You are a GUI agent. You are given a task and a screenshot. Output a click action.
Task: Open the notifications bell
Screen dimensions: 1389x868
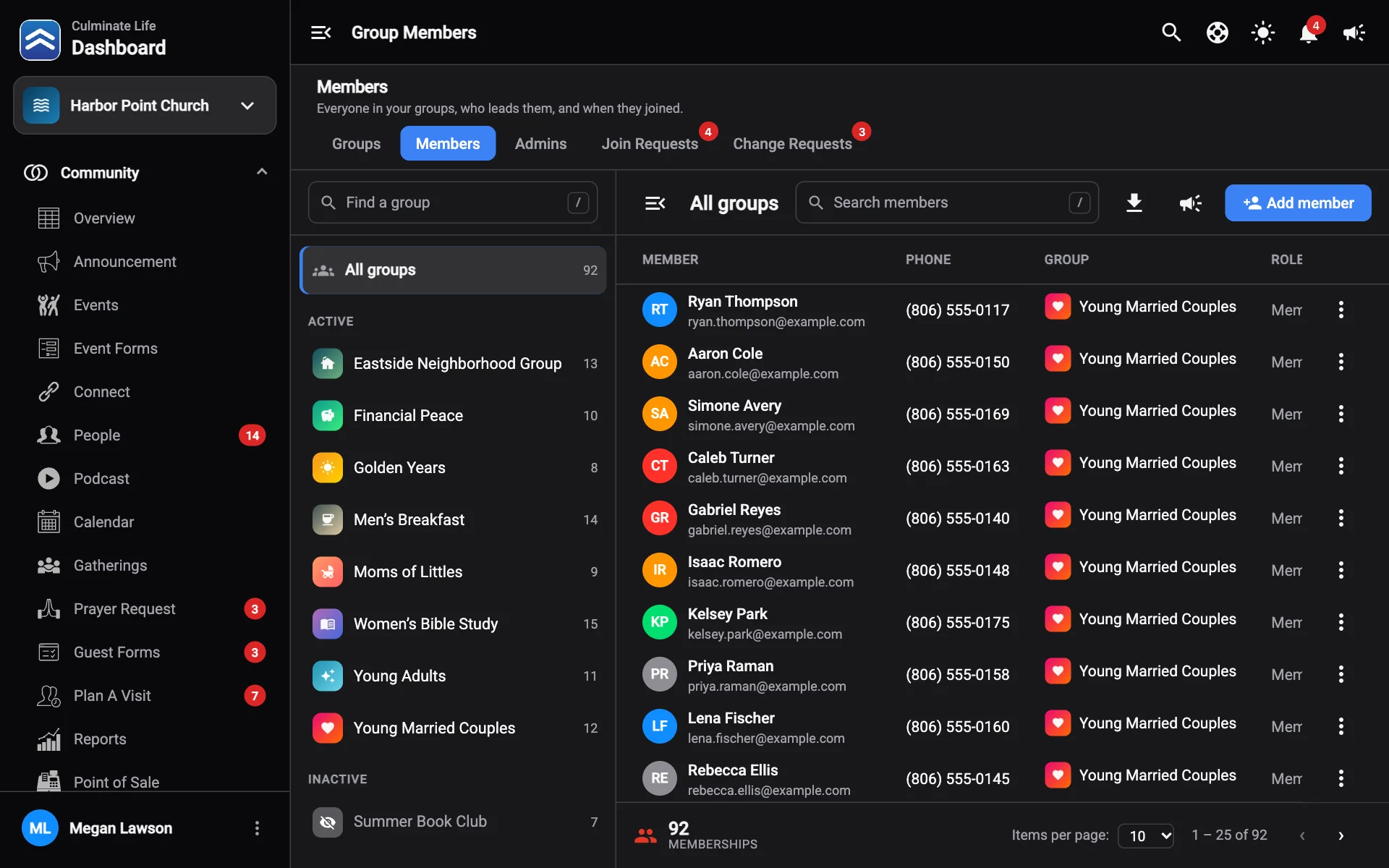[1309, 33]
